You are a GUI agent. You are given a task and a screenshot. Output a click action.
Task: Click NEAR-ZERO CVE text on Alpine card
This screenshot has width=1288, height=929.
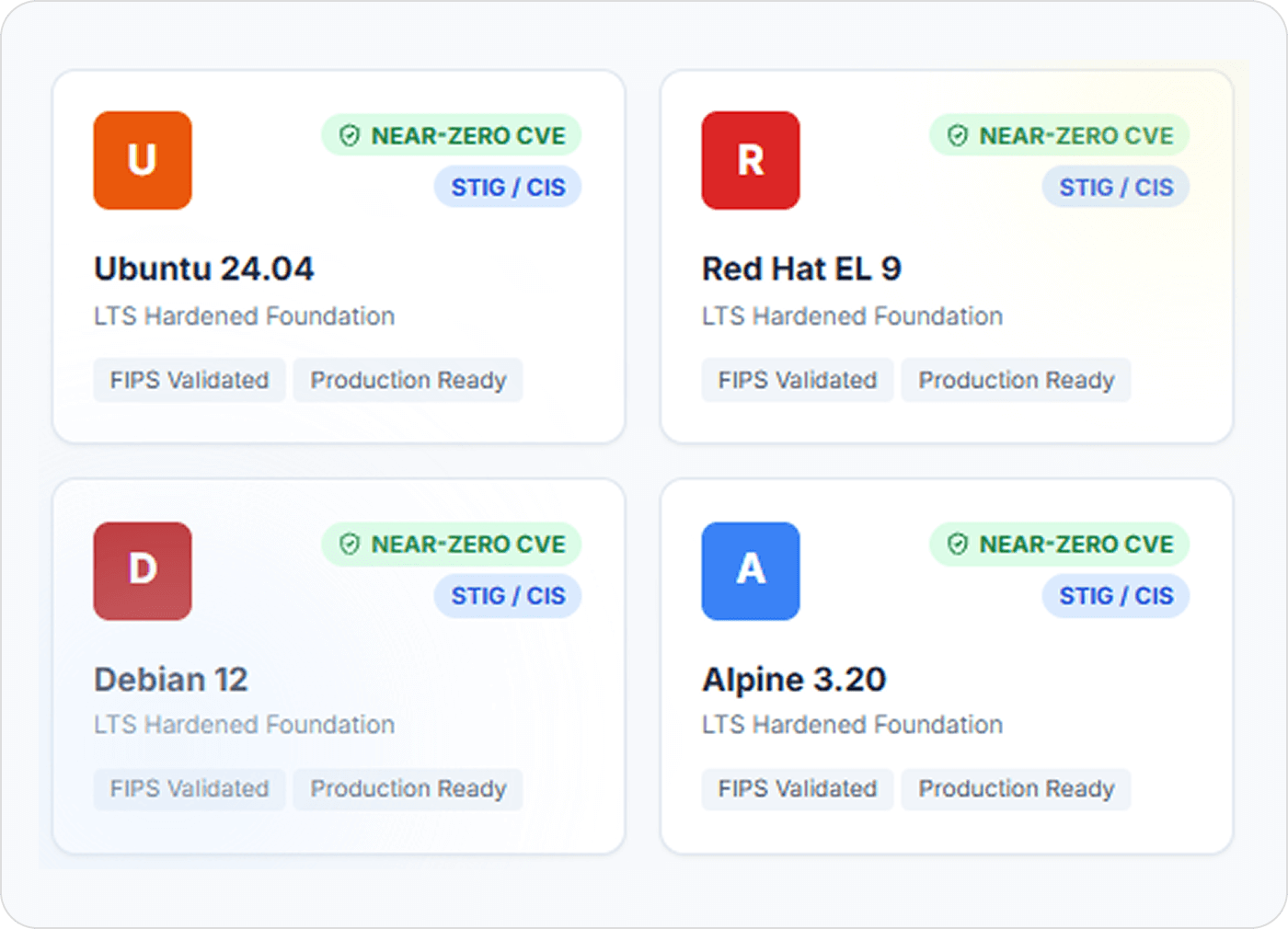(x=1076, y=545)
